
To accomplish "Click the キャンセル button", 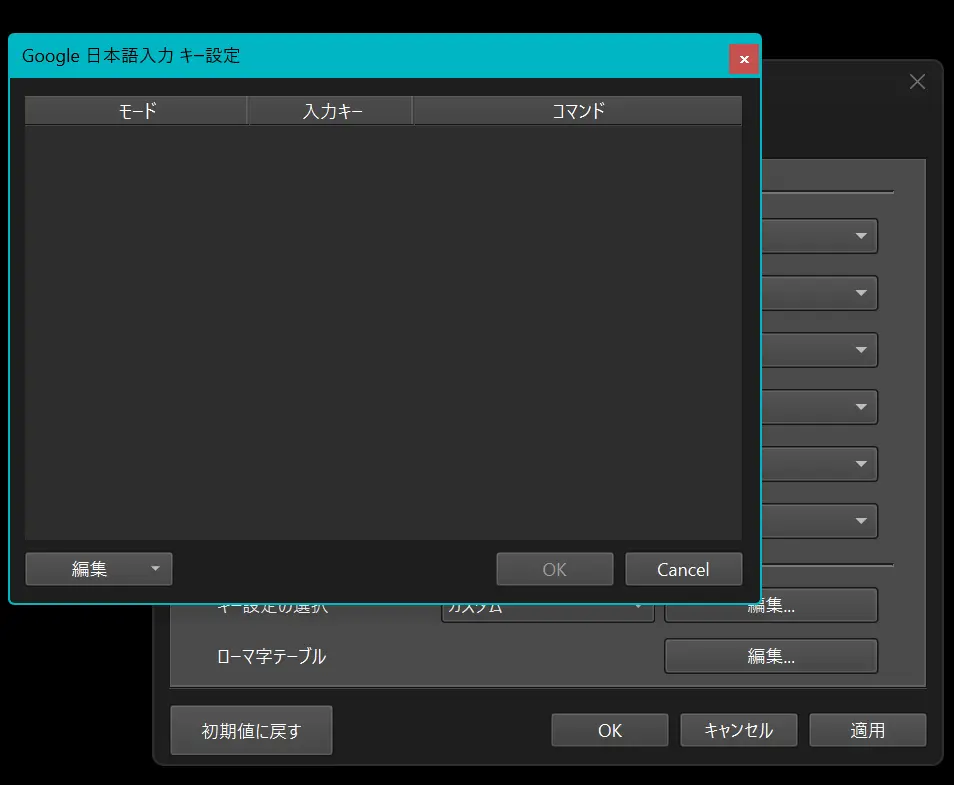I will (x=739, y=730).
